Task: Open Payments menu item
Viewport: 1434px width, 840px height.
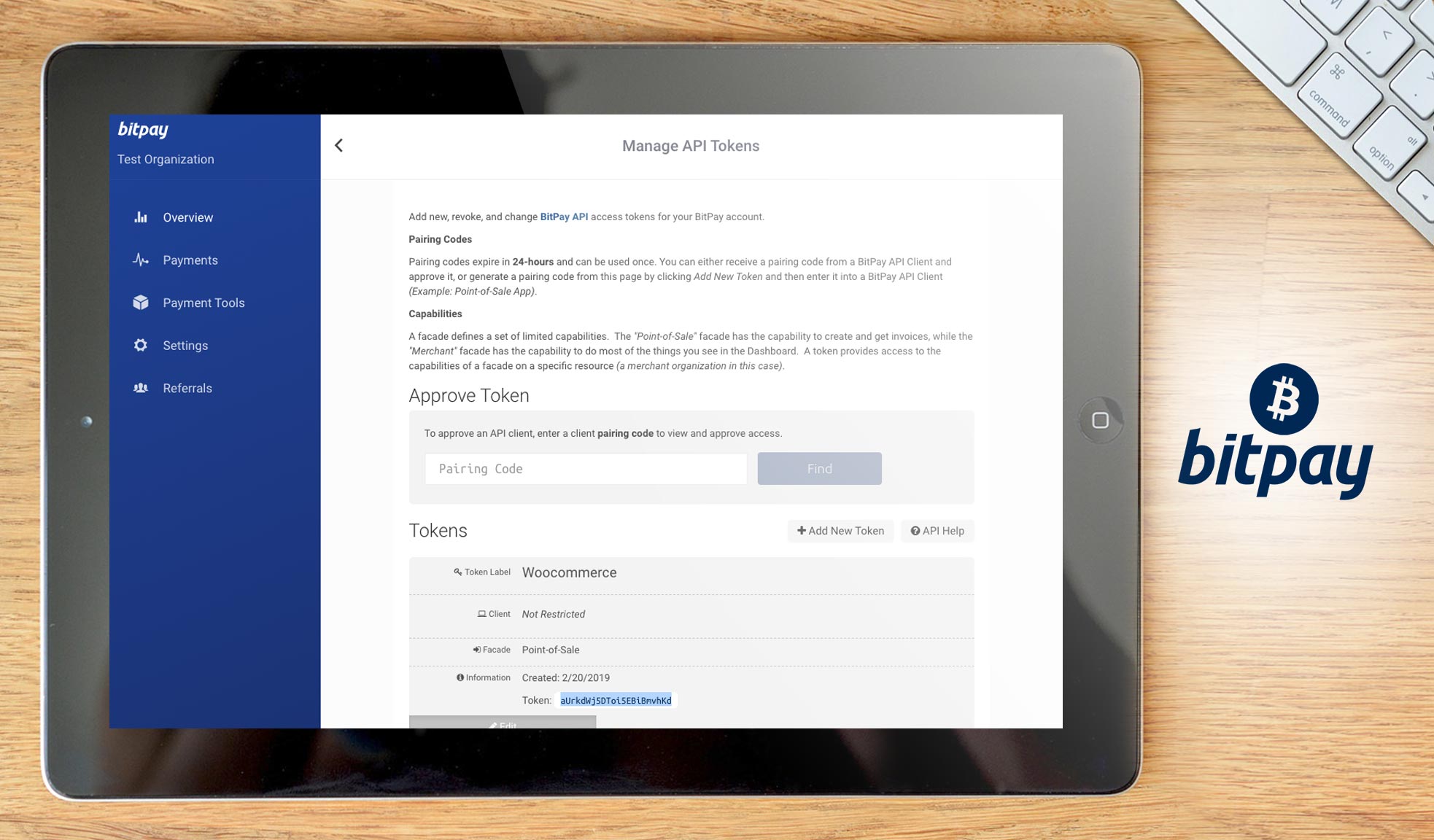Action: point(190,260)
